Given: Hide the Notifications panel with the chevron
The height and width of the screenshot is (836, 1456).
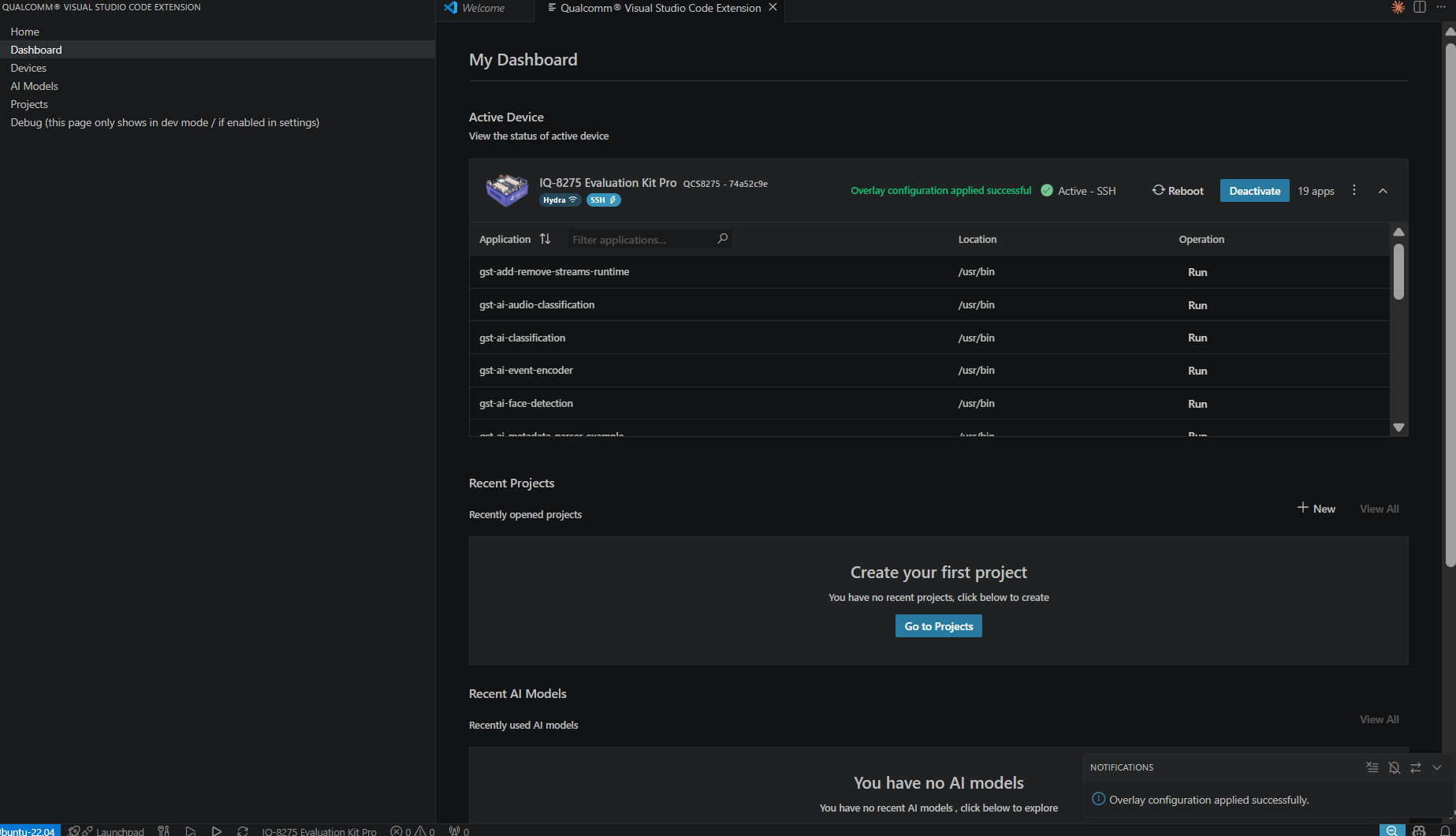Looking at the screenshot, I should point(1437,767).
